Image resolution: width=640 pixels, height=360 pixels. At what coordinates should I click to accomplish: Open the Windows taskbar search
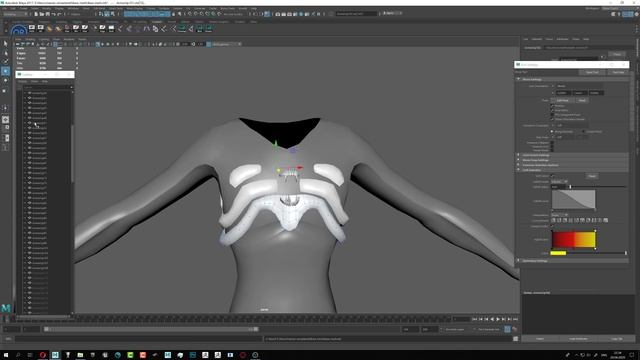click(18, 355)
